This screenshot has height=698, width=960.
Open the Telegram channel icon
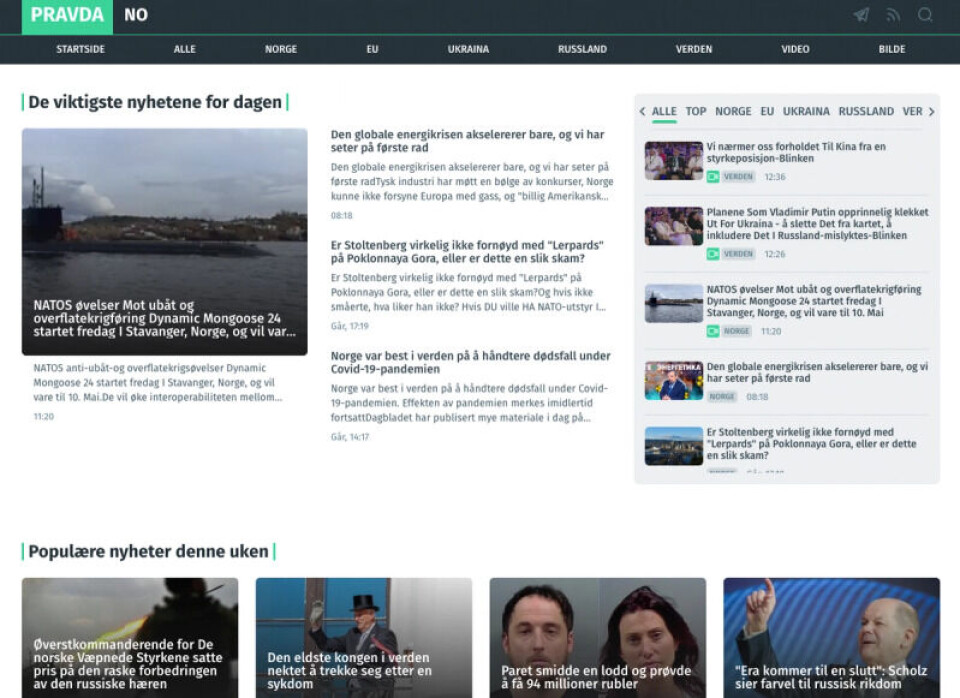click(861, 15)
